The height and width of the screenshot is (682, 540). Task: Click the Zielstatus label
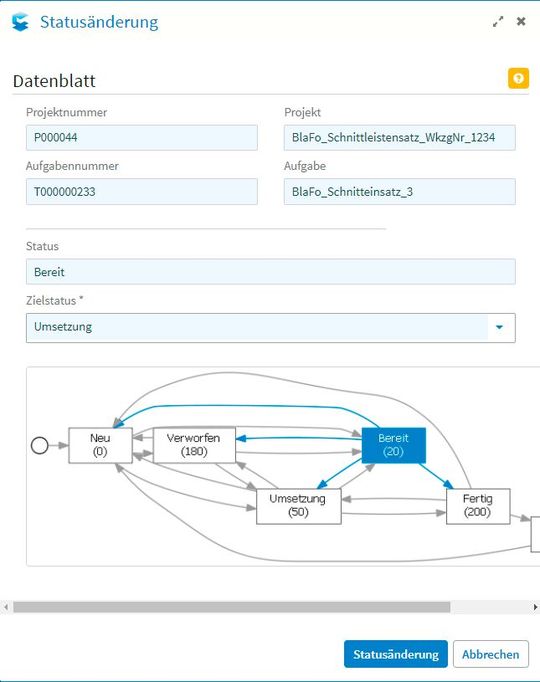[x=54, y=300]
